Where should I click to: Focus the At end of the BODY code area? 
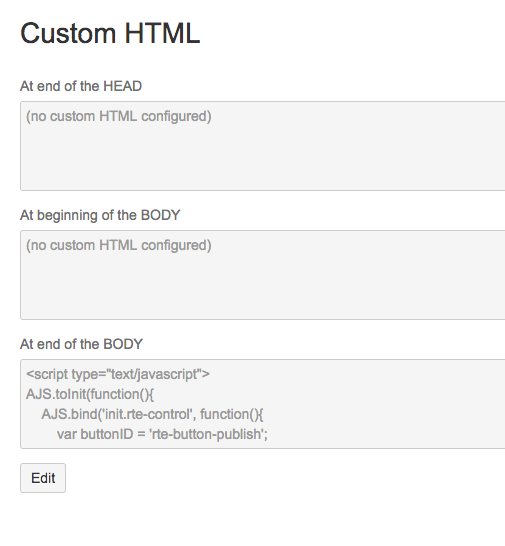point(263,404)
